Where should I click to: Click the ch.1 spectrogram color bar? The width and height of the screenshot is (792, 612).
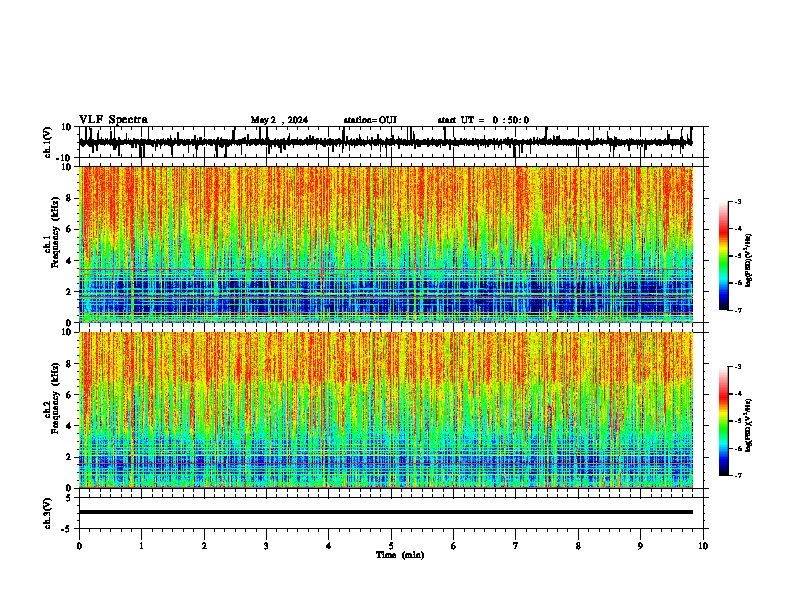point(723,256)
